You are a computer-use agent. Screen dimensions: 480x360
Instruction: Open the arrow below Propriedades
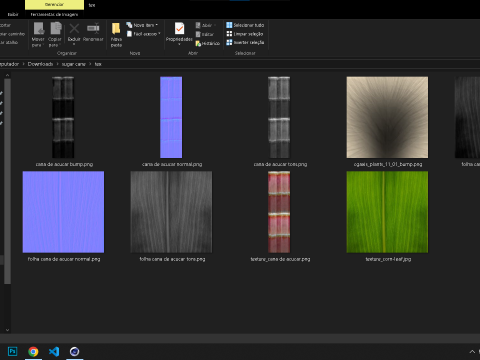click(179, 45)
